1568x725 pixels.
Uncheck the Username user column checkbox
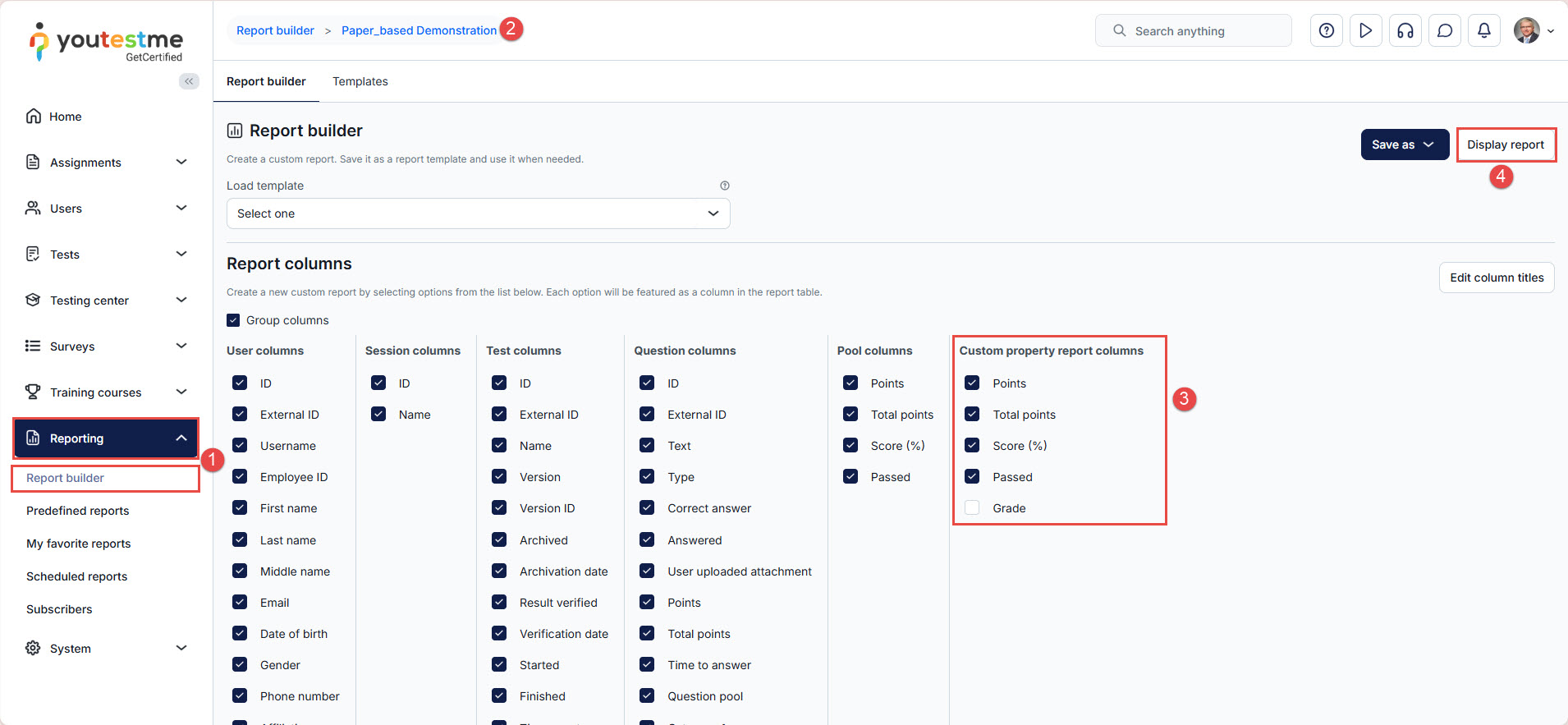tap(240, 446)
